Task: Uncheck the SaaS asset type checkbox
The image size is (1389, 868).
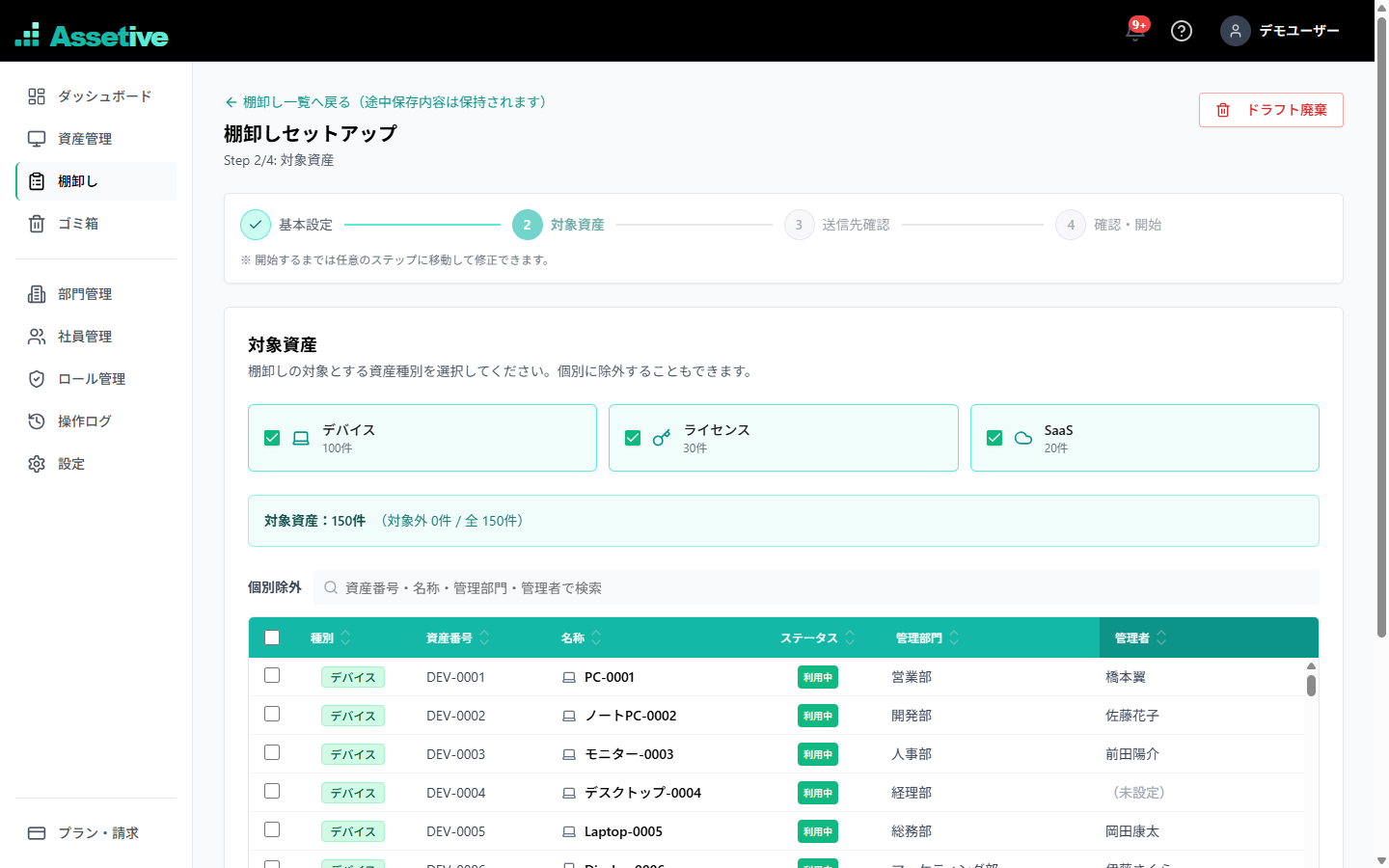Action: tap(994, 438)
